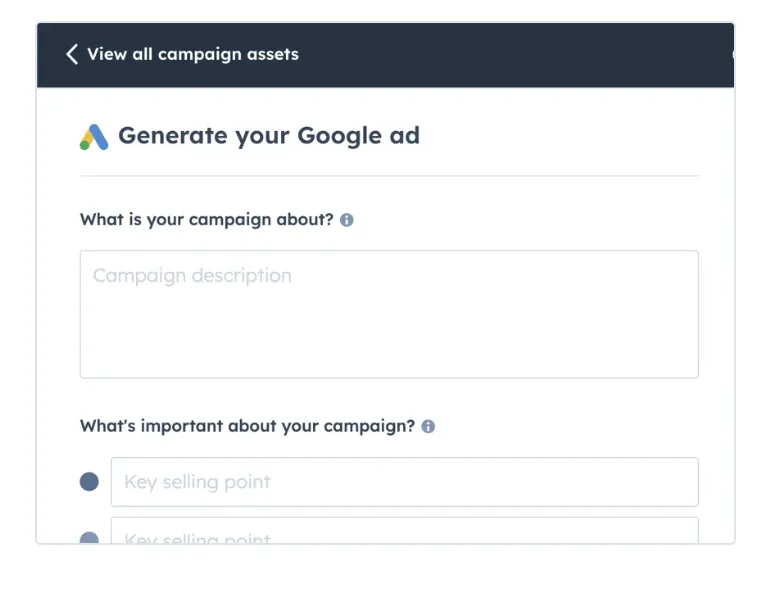Click the 'Campaign description' placeholder text
Screen dimensions: 778x598
[192, 276]
